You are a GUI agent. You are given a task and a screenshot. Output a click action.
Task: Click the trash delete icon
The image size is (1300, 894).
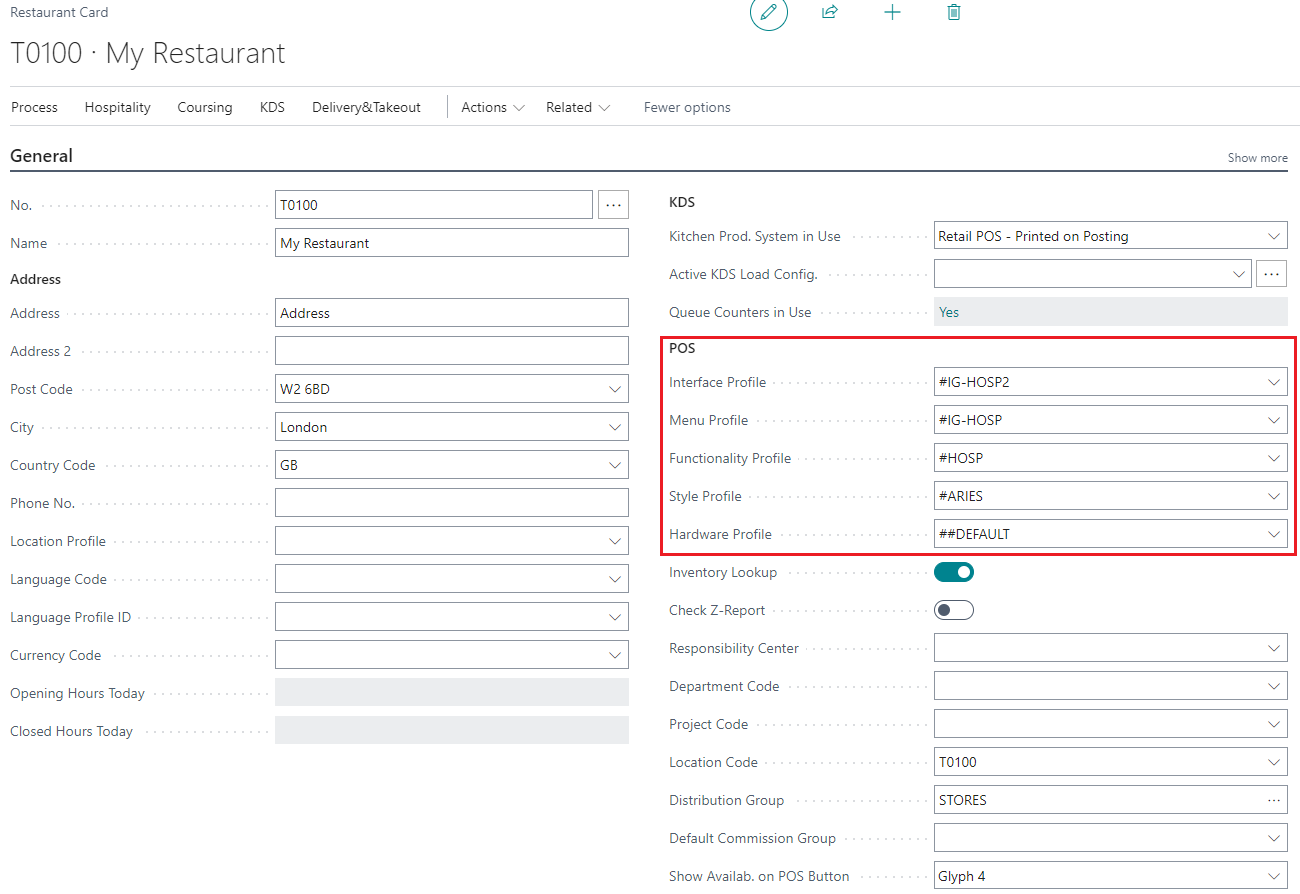click(x=954, y=13)
